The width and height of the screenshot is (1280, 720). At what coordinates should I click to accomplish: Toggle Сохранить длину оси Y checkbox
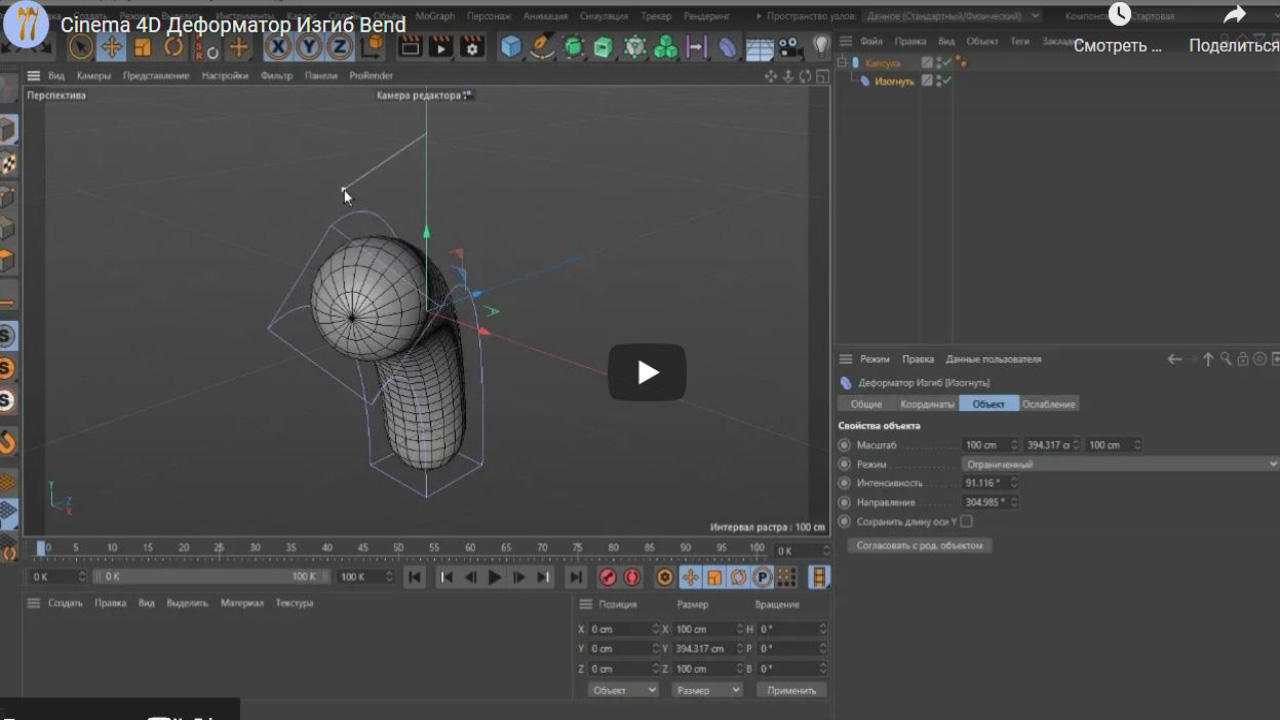966,521
